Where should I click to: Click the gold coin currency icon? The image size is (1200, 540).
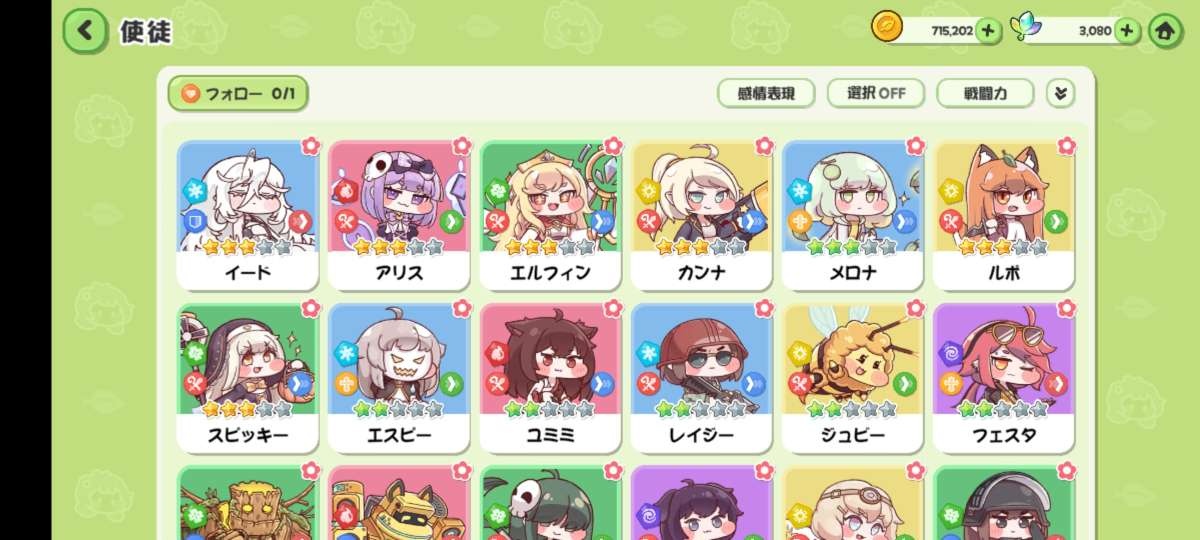[x=886, y=28]
